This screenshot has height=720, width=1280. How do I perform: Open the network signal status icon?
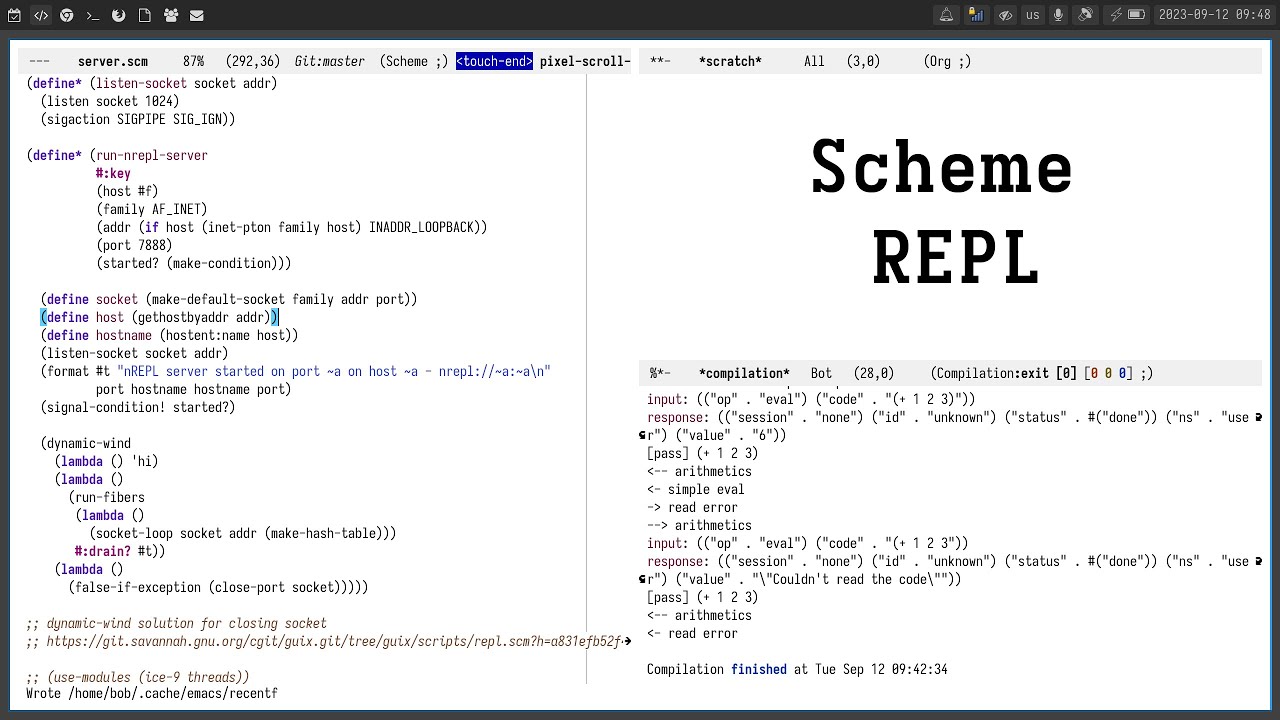coord(976,15)
